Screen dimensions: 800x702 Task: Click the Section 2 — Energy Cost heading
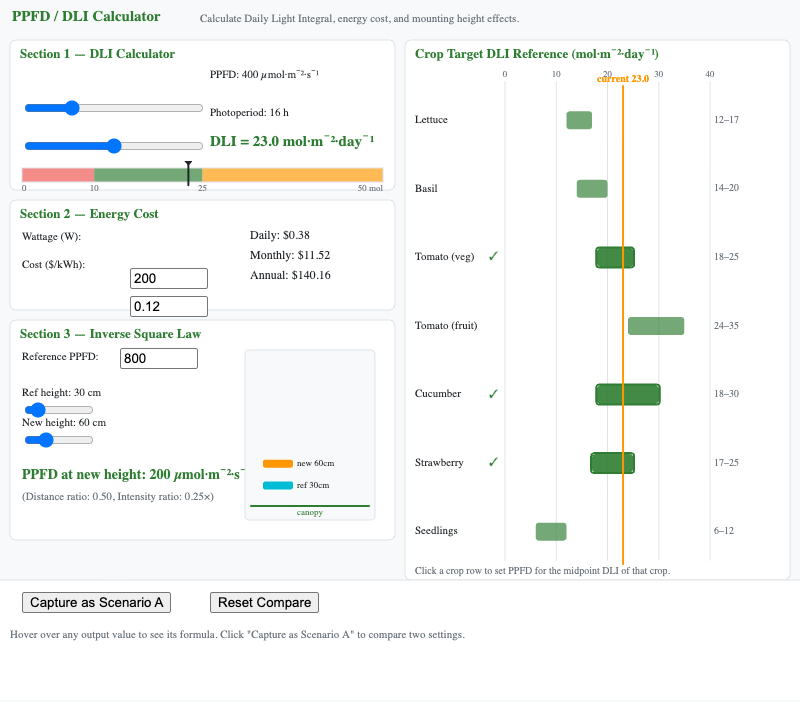point(89,214)
